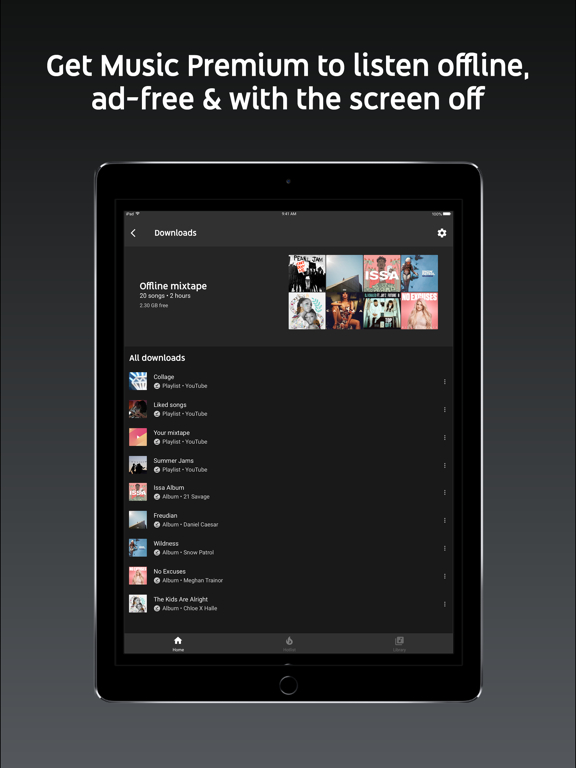
Task: Tap 'Album • Snow Patrol' subtitle
Action: [188, 552]
